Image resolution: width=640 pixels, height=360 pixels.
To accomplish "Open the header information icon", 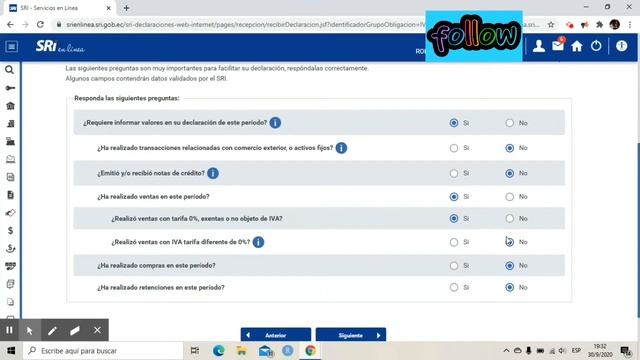I will [622, 46].
